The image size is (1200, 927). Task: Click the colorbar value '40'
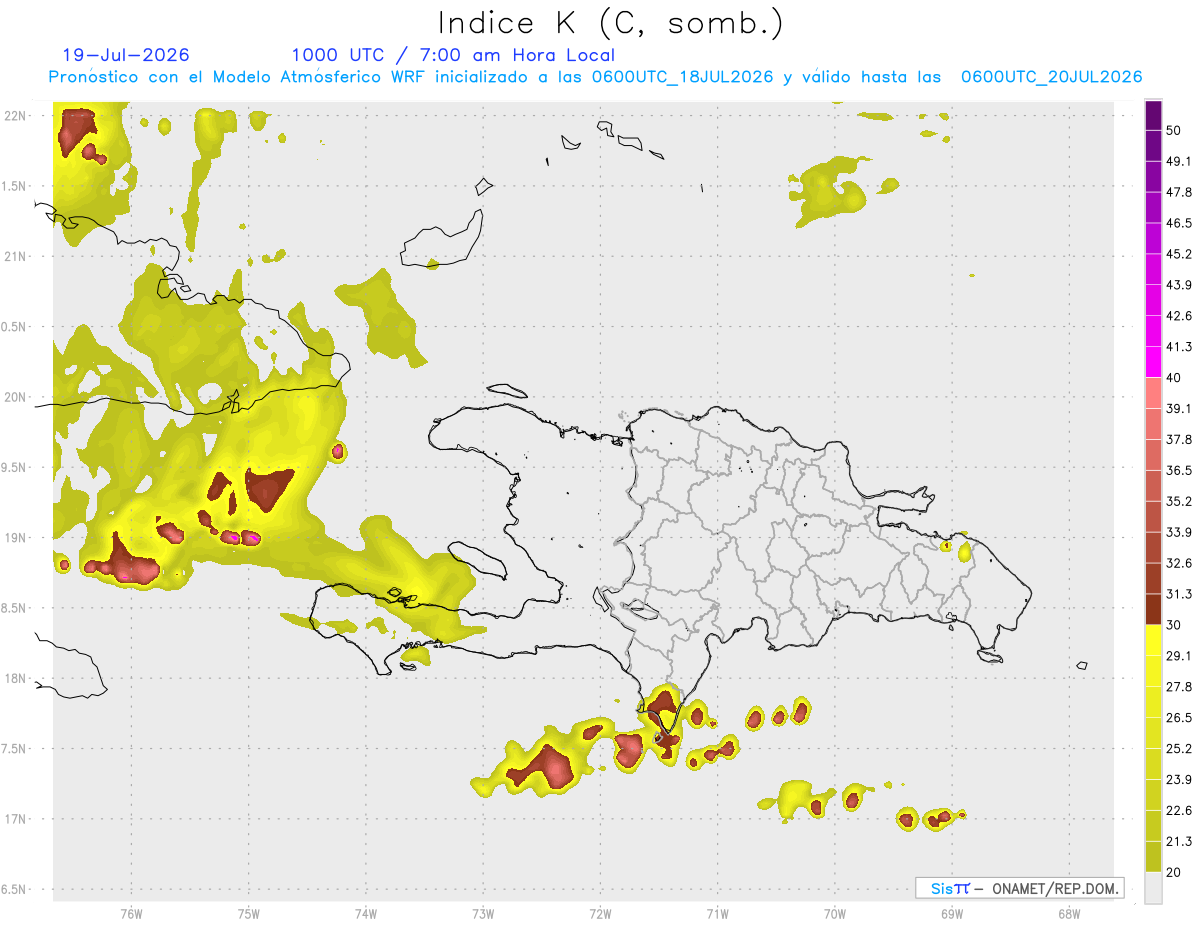click(x=1174, y=378)
